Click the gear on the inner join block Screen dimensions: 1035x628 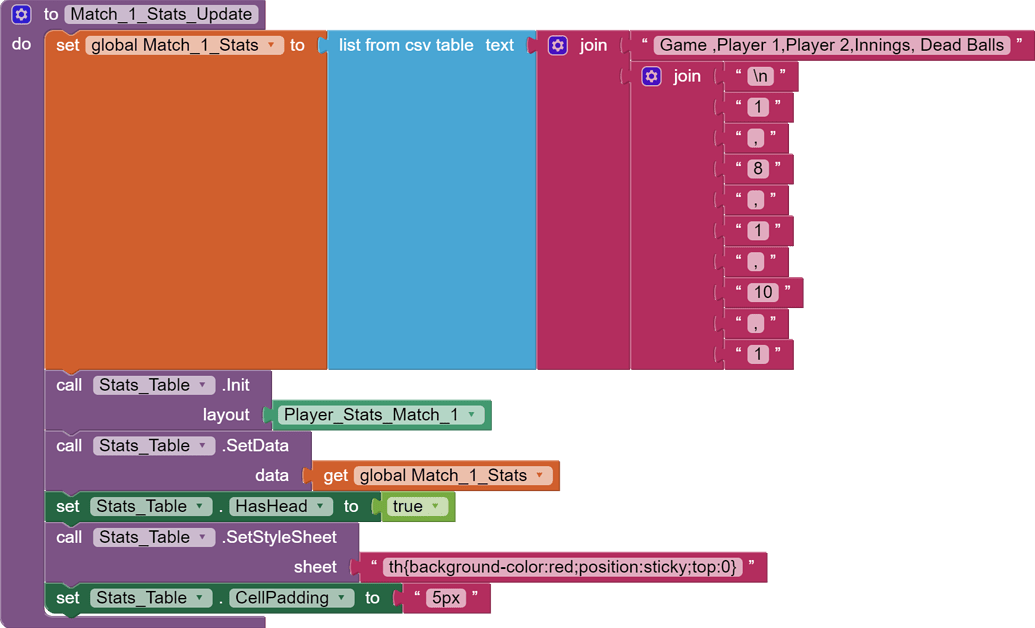pyautogui.click(x=651, y=76)
